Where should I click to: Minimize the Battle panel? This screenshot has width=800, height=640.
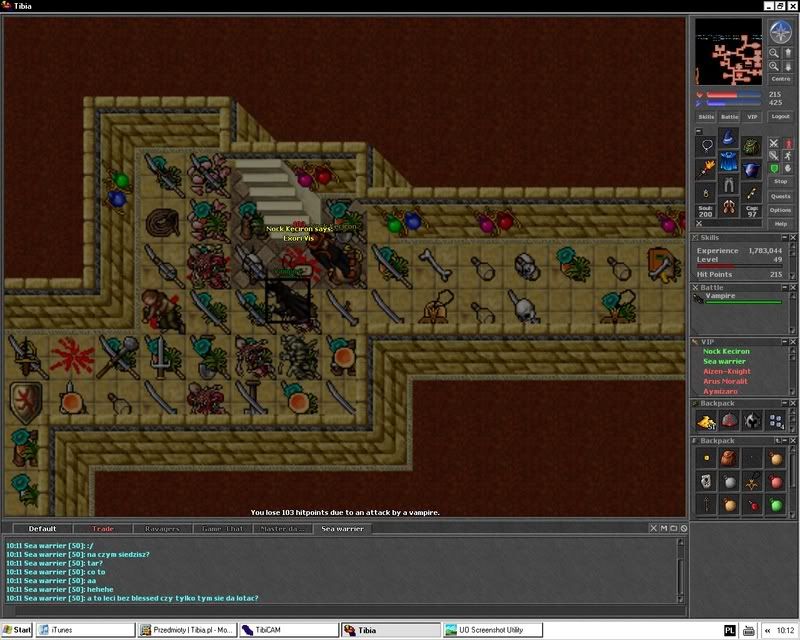click(x=785, y=287)
